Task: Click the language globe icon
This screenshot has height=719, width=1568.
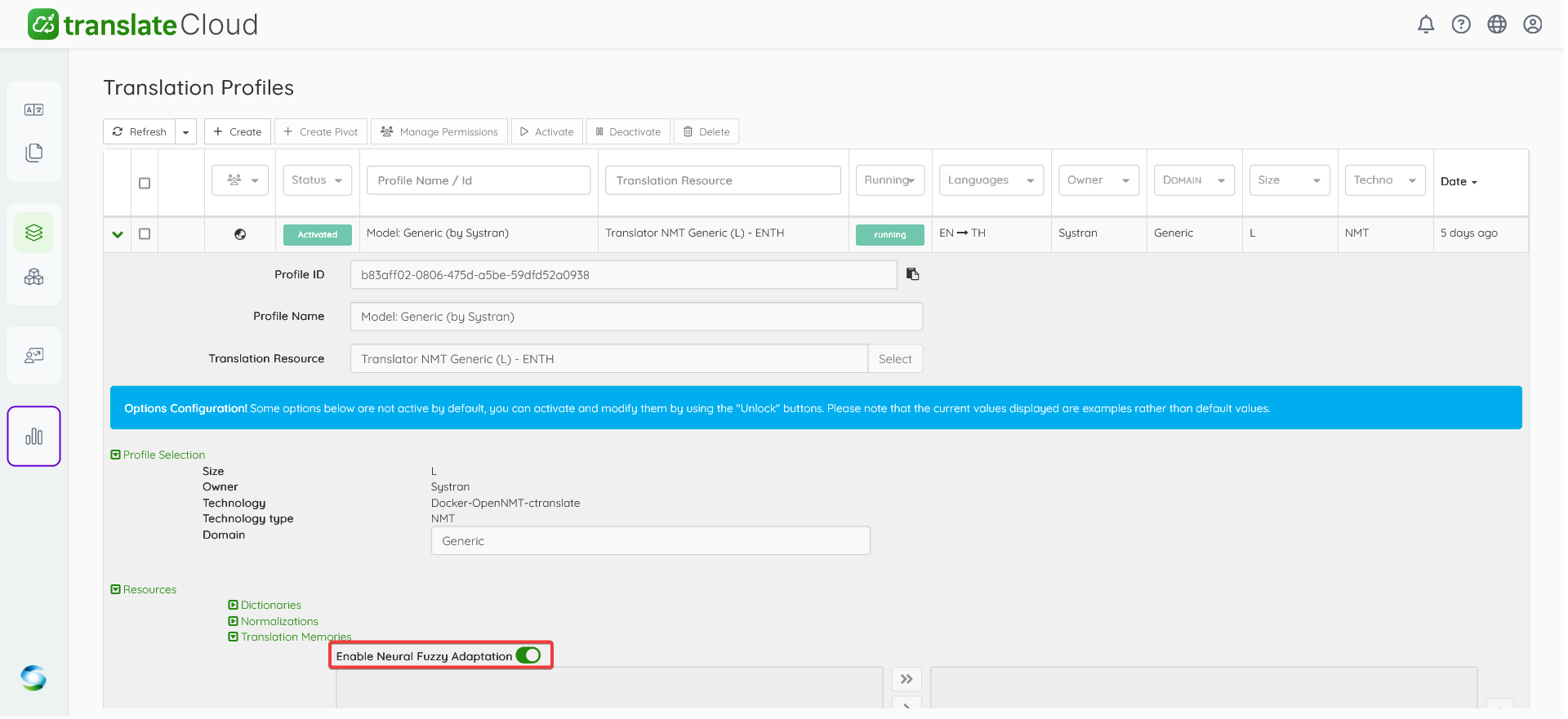Action: click(1497, 24)
